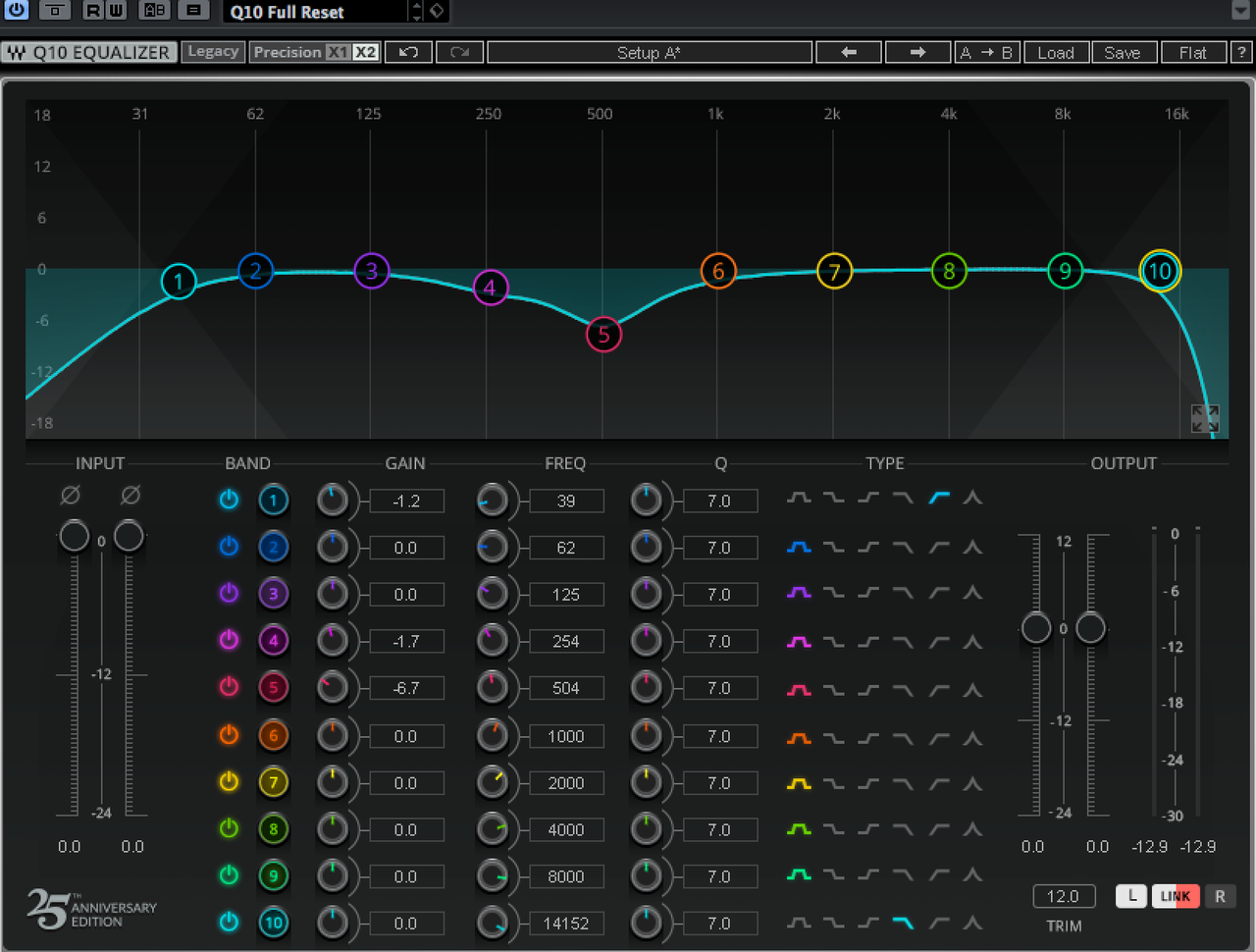
Task: Toggle band 8 power on/off
Action: (229, 828)
